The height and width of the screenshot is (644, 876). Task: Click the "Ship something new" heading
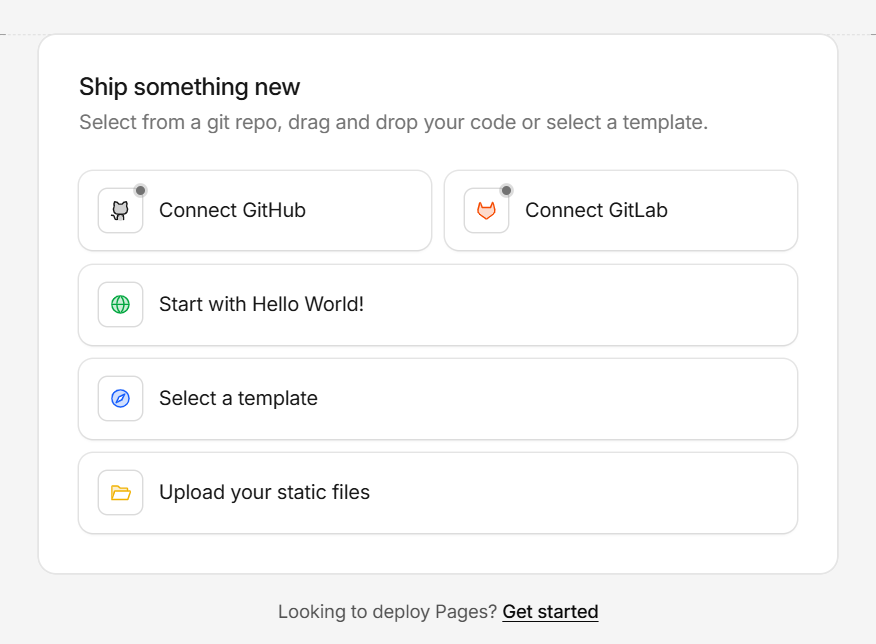point(189,87)
